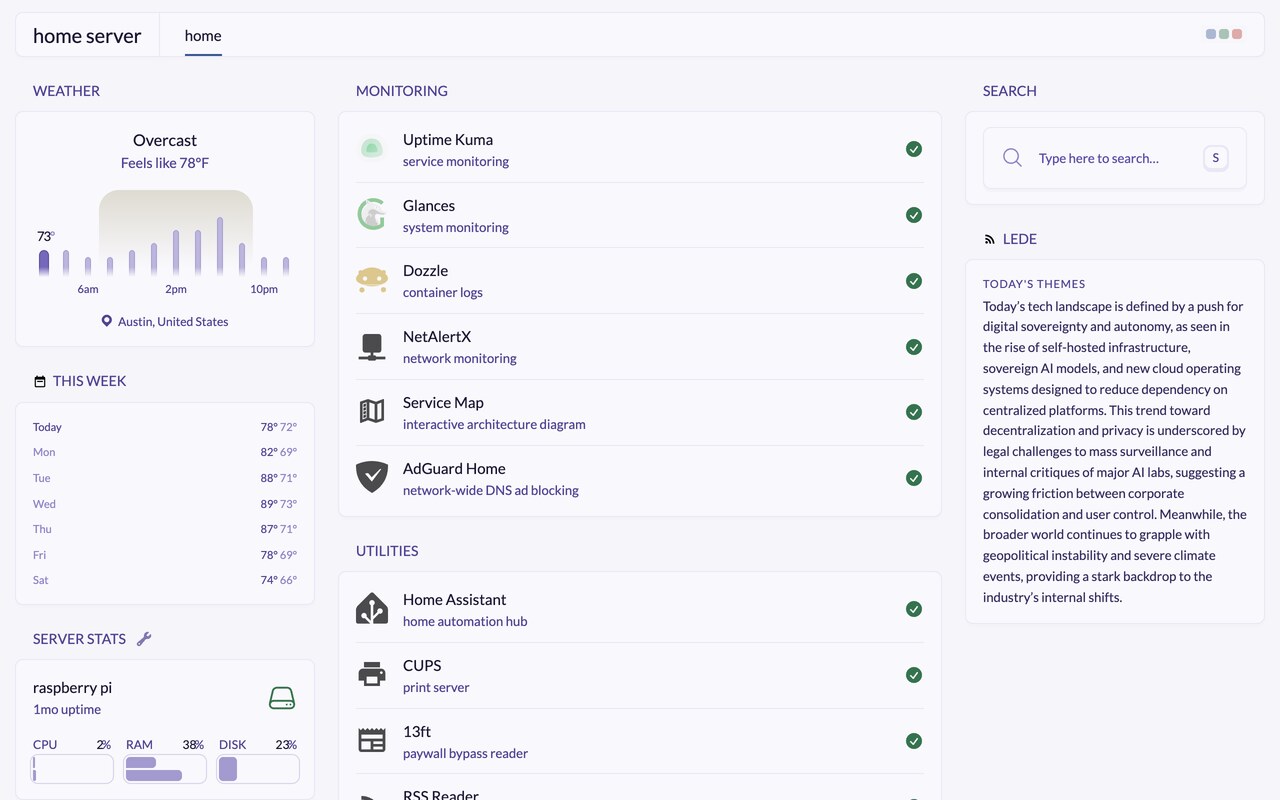Click the AdGuard Home shield icon
The width and height of the screenshot is (1280, 800).
(x=372, y=477)
